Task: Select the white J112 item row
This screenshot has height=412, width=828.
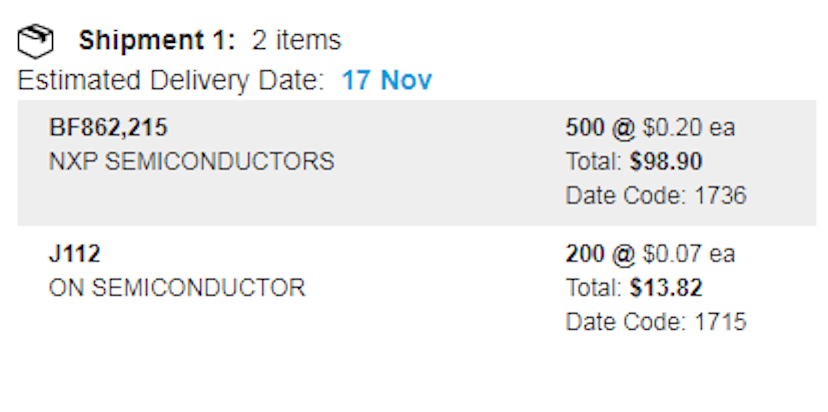Action: [417, 288]
